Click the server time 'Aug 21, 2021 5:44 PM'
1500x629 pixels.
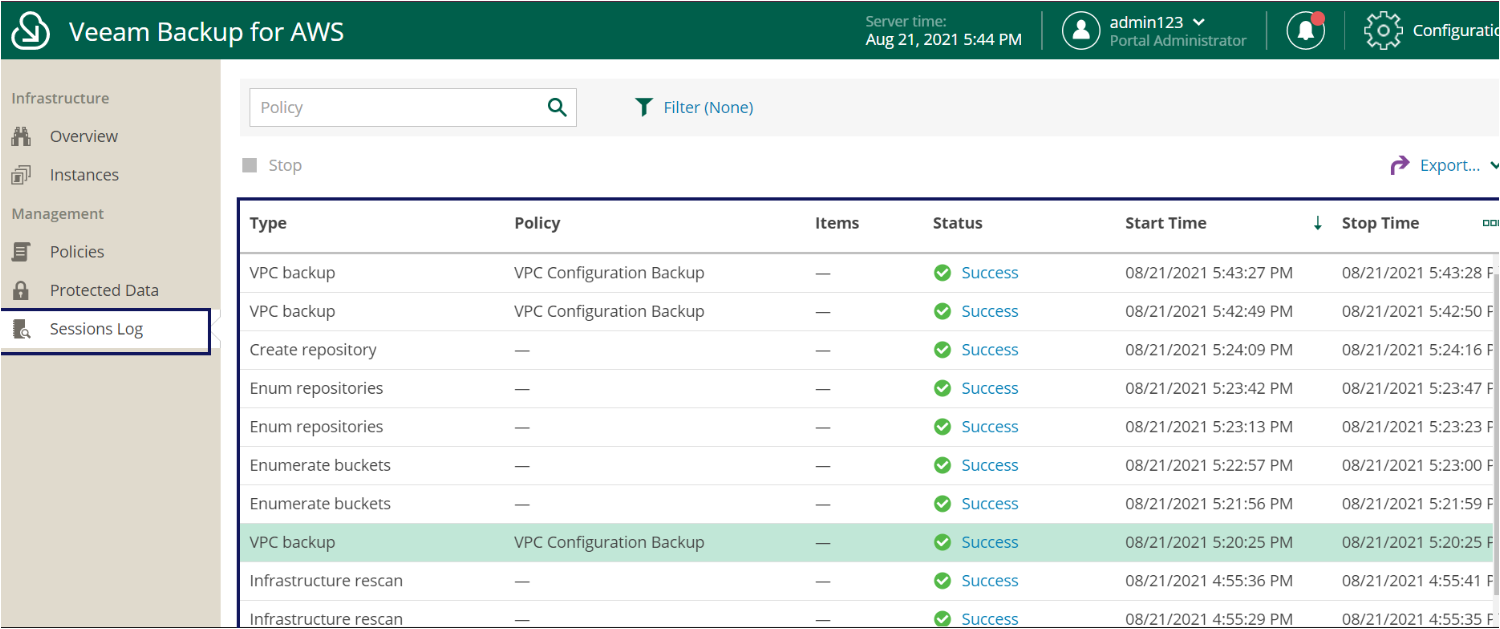944,40
